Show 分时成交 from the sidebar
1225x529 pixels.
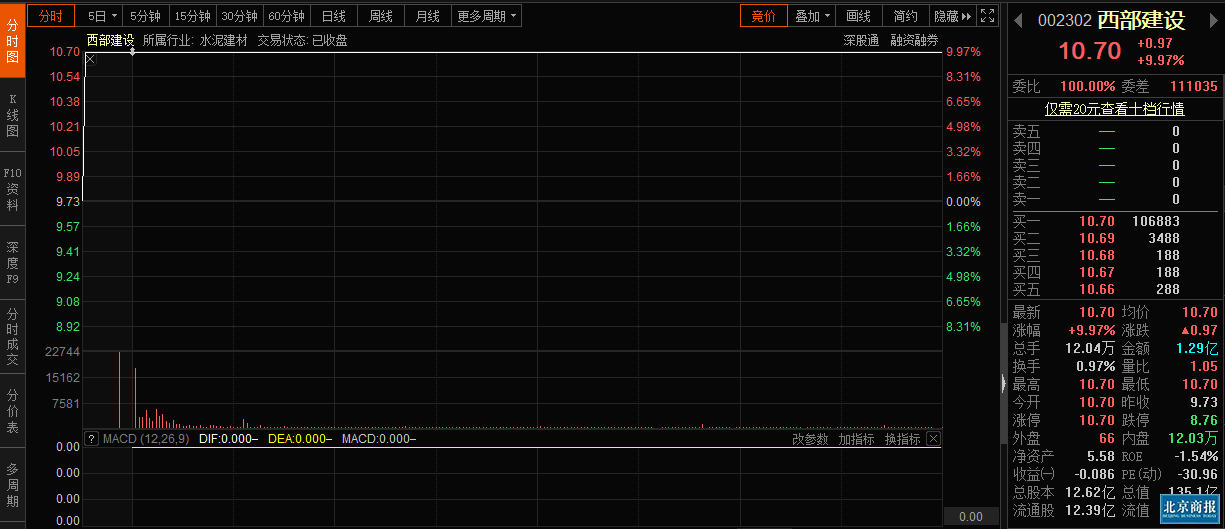click(13, 337)
